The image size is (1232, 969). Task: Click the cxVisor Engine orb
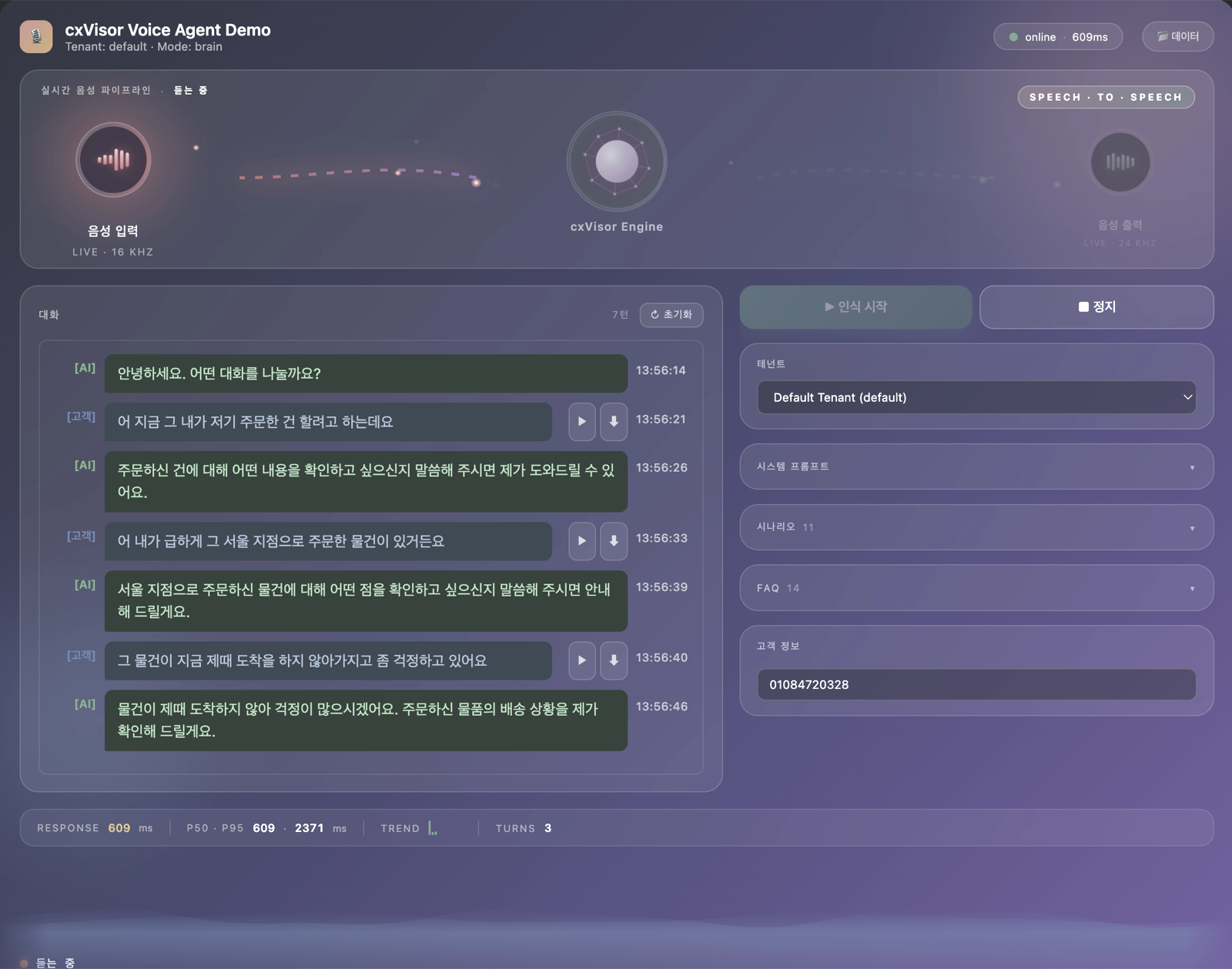coord(617,162)
